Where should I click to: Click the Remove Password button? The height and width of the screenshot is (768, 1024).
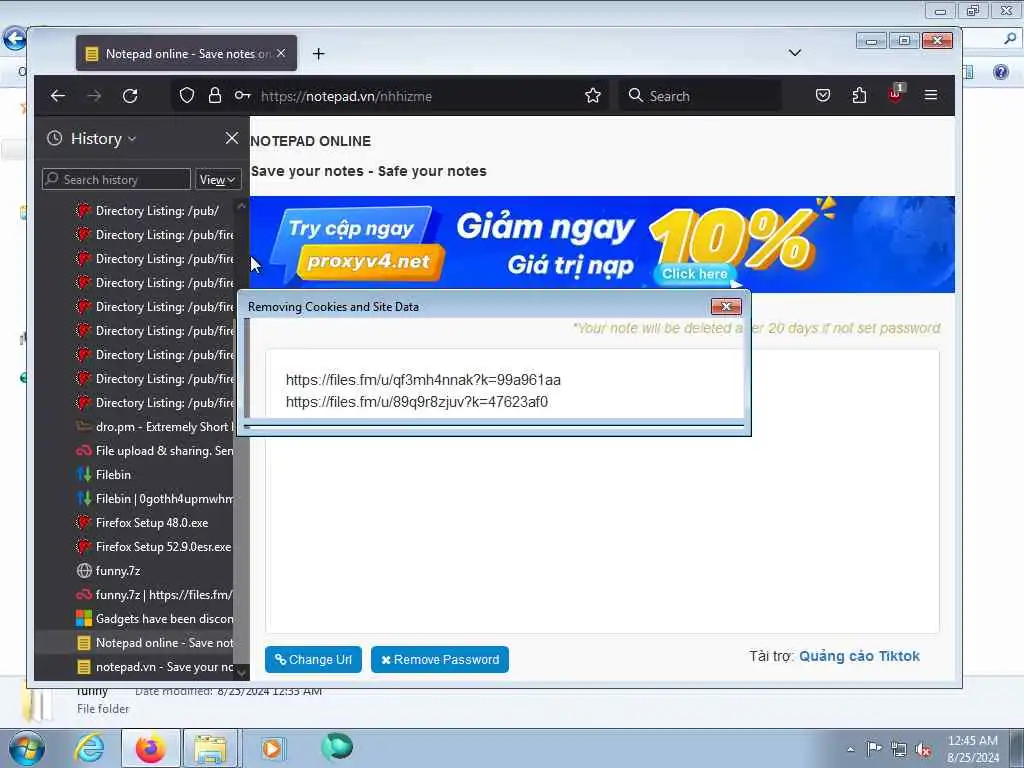pyautogui.click(x=440, y=660)
